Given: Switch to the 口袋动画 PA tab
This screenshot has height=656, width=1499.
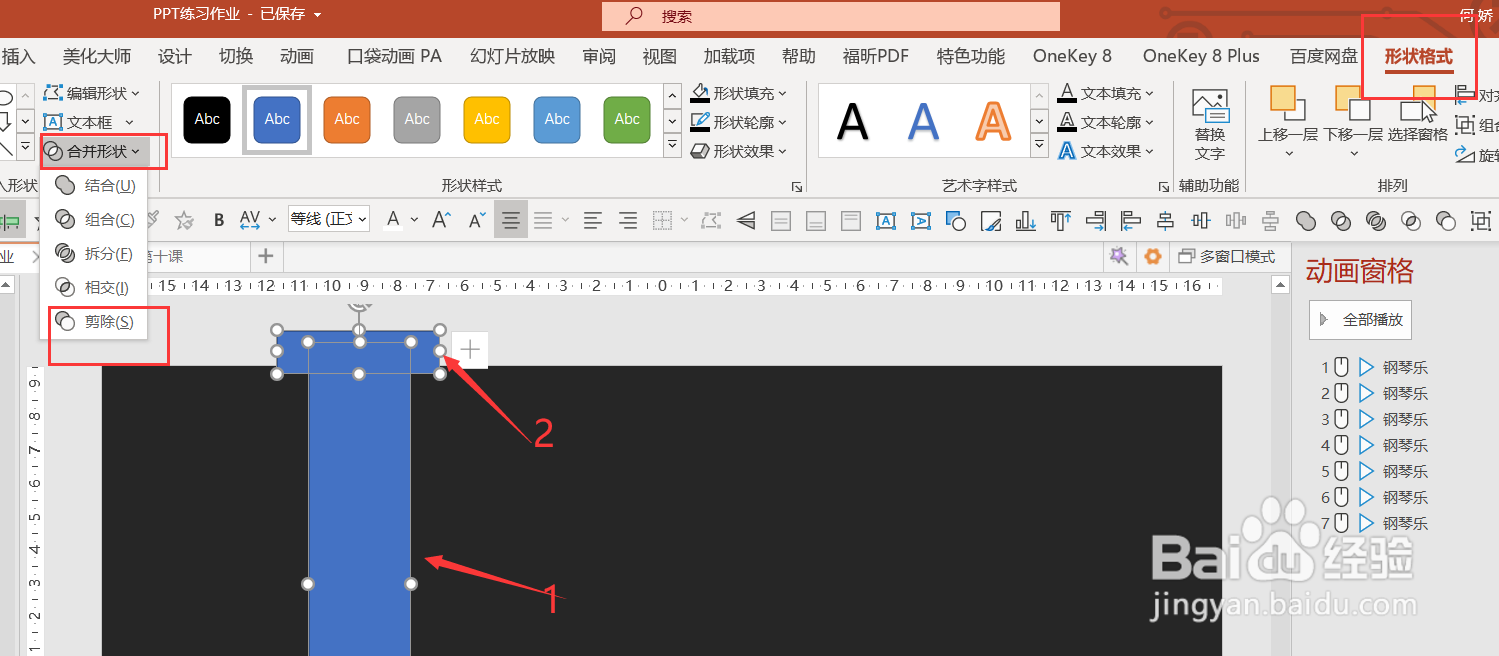Looking at the screenshot, I should (x=394, y=56).
